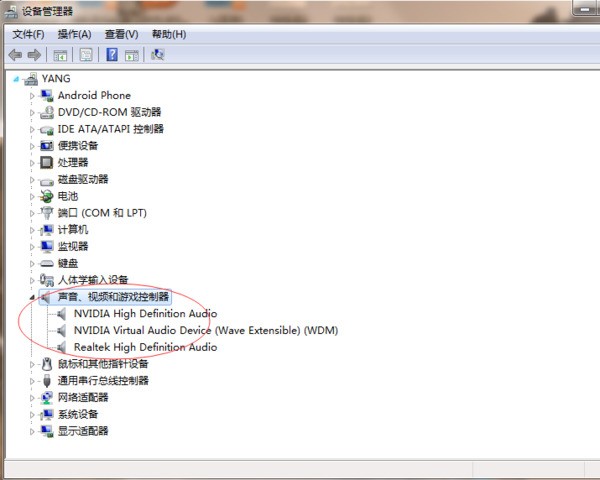600x480 pixels.
Task: Click speaker icon beside Realtek High Definition Audio
Action: click(x=61, y=348)
